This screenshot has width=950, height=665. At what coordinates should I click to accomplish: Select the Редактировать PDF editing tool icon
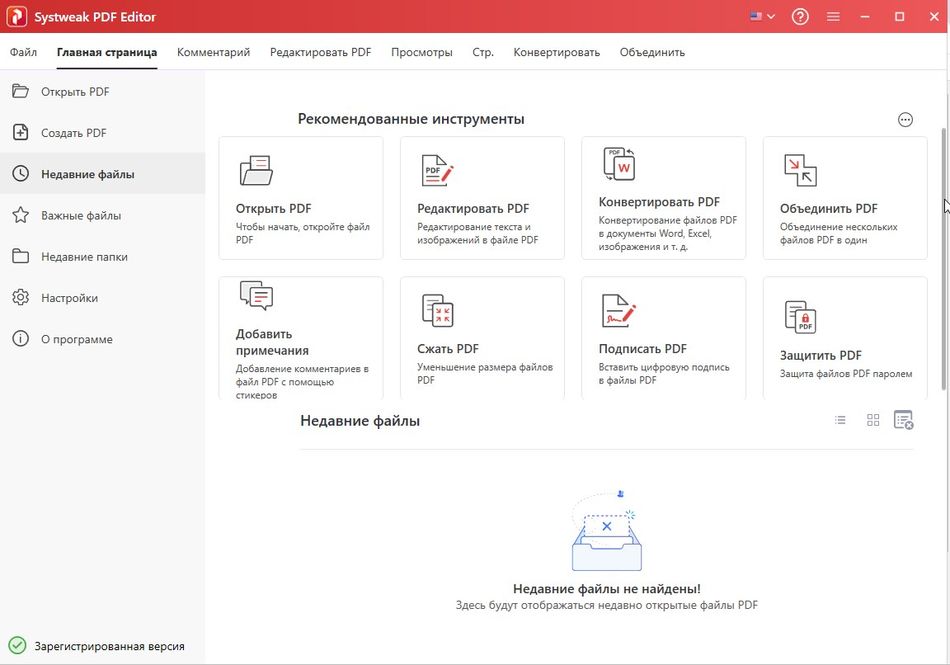tap(437, 169)
